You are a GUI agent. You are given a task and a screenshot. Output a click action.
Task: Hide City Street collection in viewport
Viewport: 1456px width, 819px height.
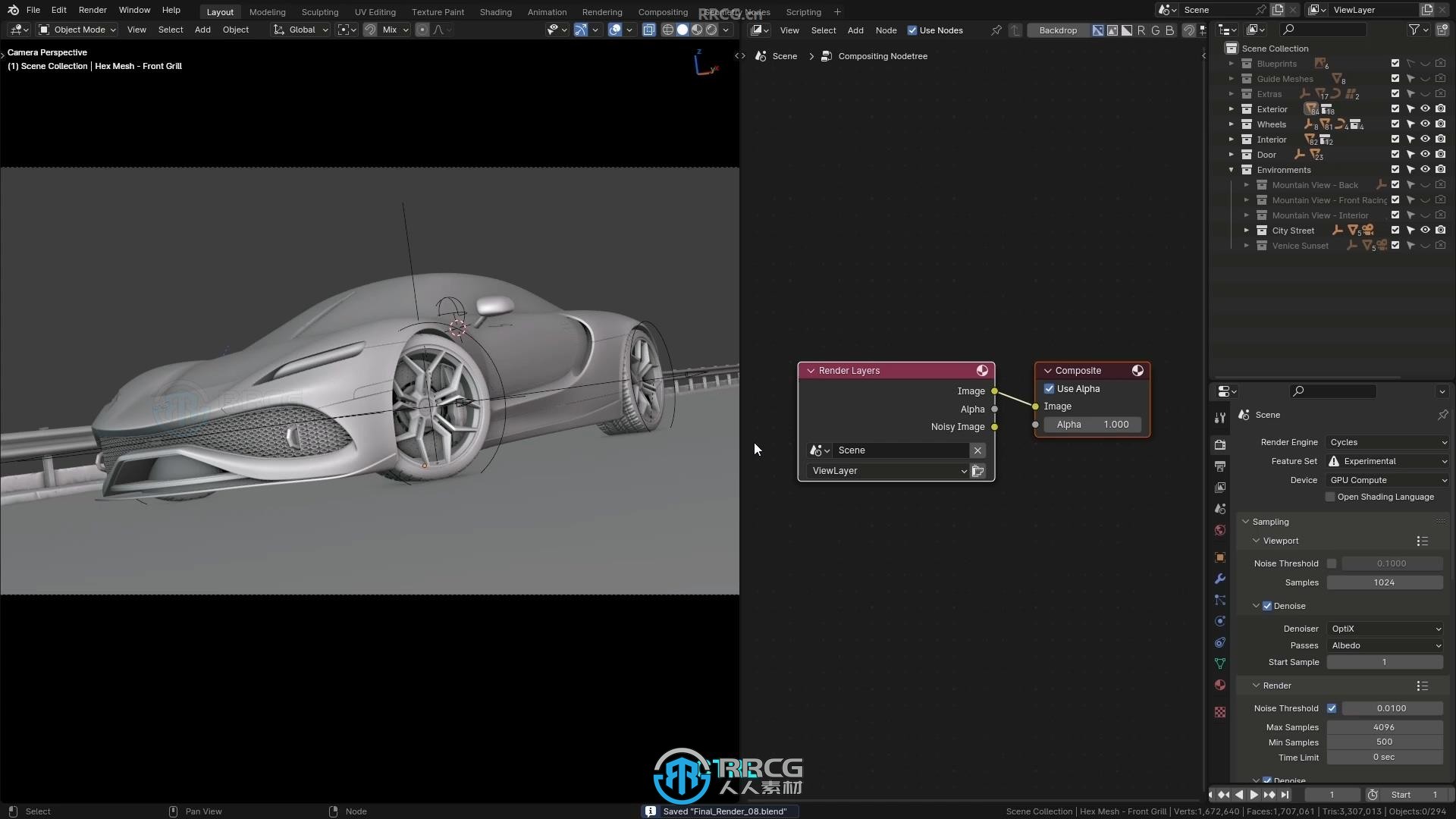(x=1425, y=231)
